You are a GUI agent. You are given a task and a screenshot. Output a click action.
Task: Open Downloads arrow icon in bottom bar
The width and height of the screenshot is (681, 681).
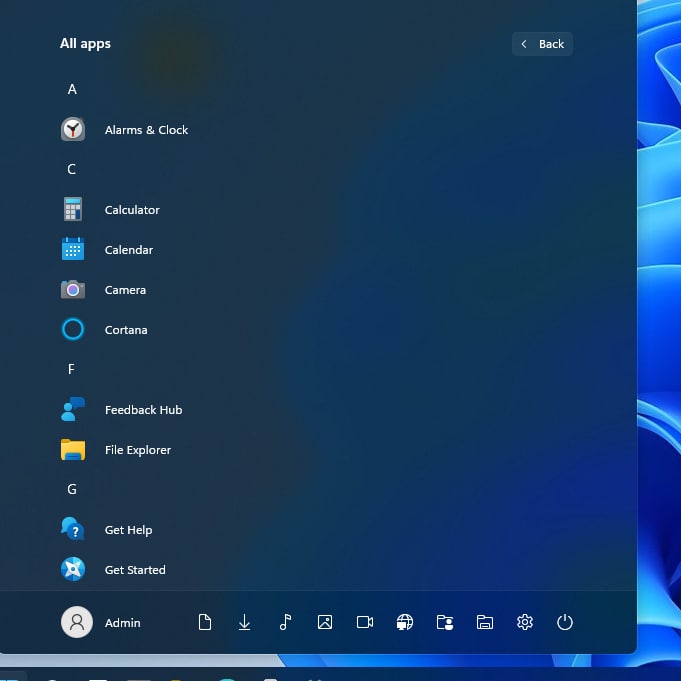(245, 622)
